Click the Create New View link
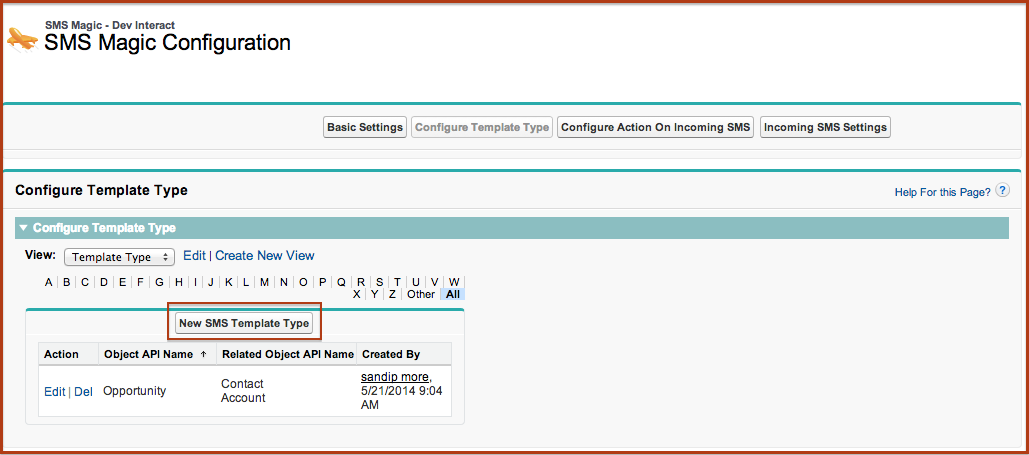Viewport: 1029px width, 455px height. point(264,255)
